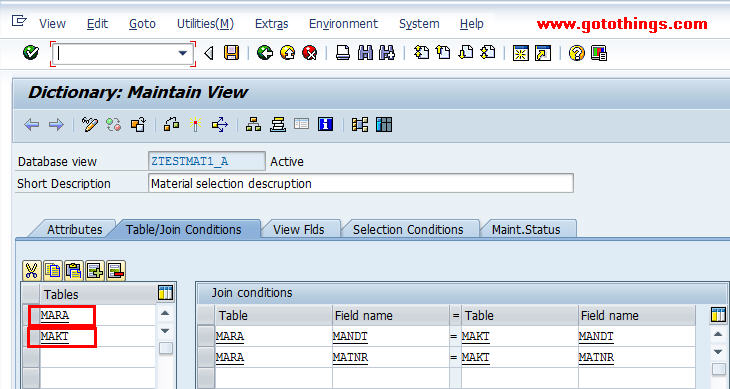Click the Print icon
The image size is (730, 389).
coord(343,53)
